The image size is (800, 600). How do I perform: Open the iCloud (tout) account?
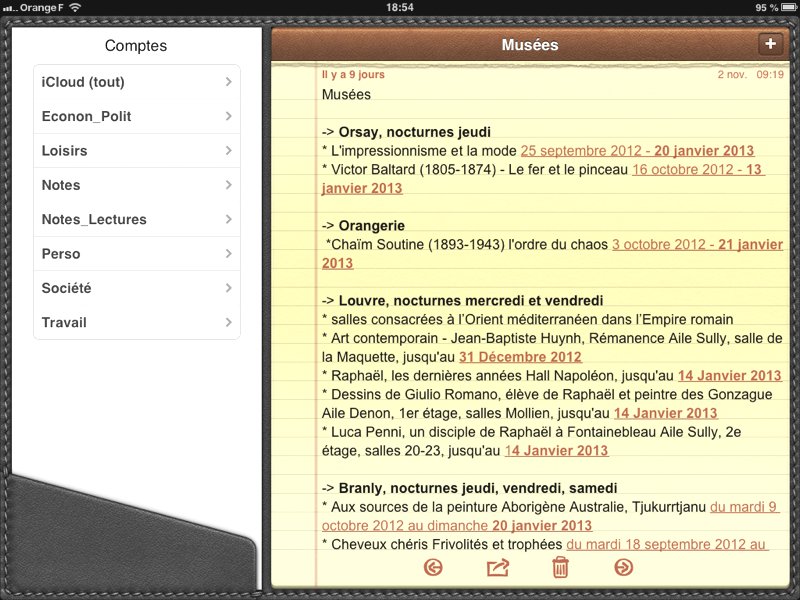[x=136, y=82]
